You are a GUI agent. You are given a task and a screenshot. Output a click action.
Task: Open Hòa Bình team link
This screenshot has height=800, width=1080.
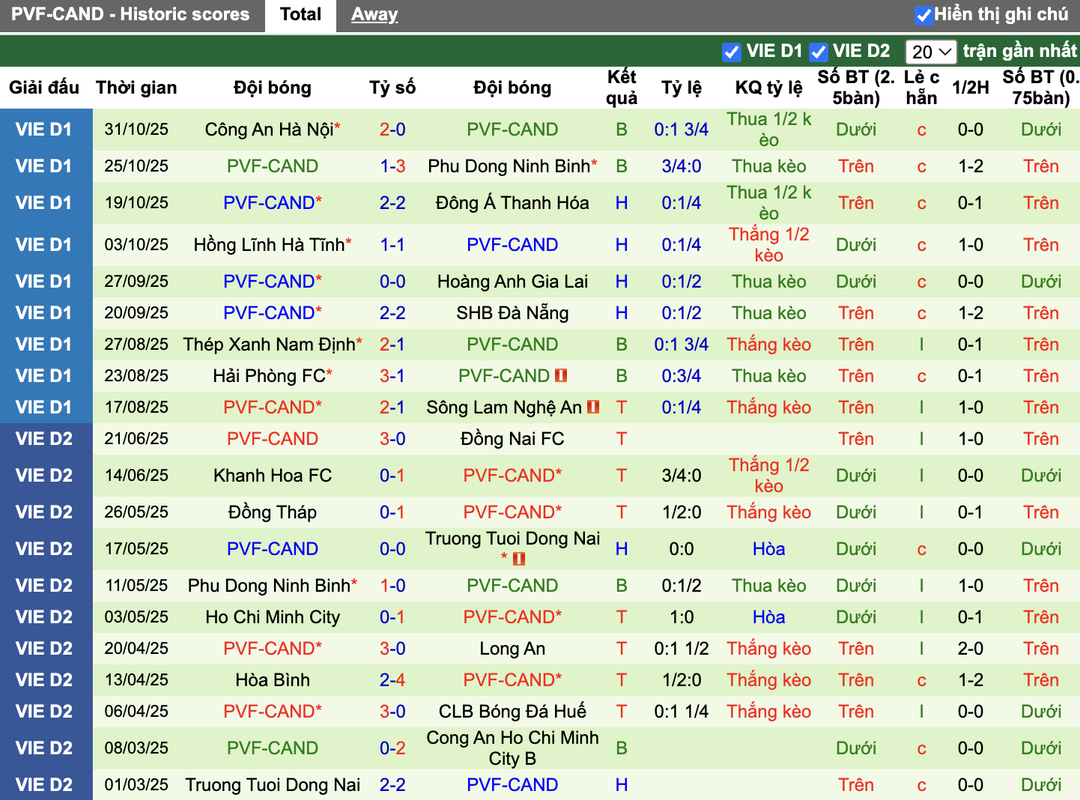pyautogui.click(x=273, y=680)
